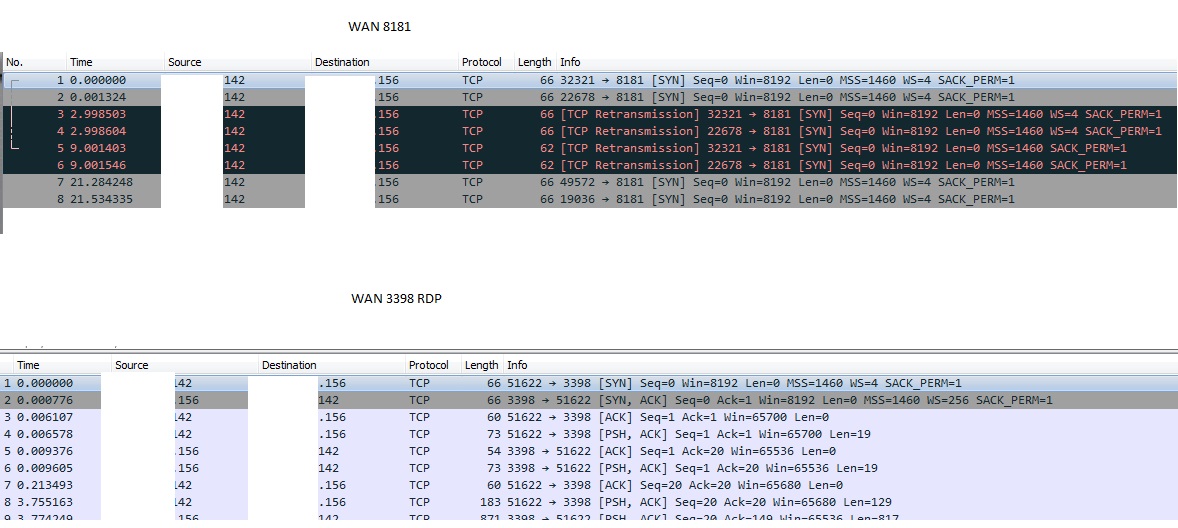Image resolution: width=1178 pixels, height=528 pixels.
Task: Select packet 8 at time 21.534335
Action: 590,199
